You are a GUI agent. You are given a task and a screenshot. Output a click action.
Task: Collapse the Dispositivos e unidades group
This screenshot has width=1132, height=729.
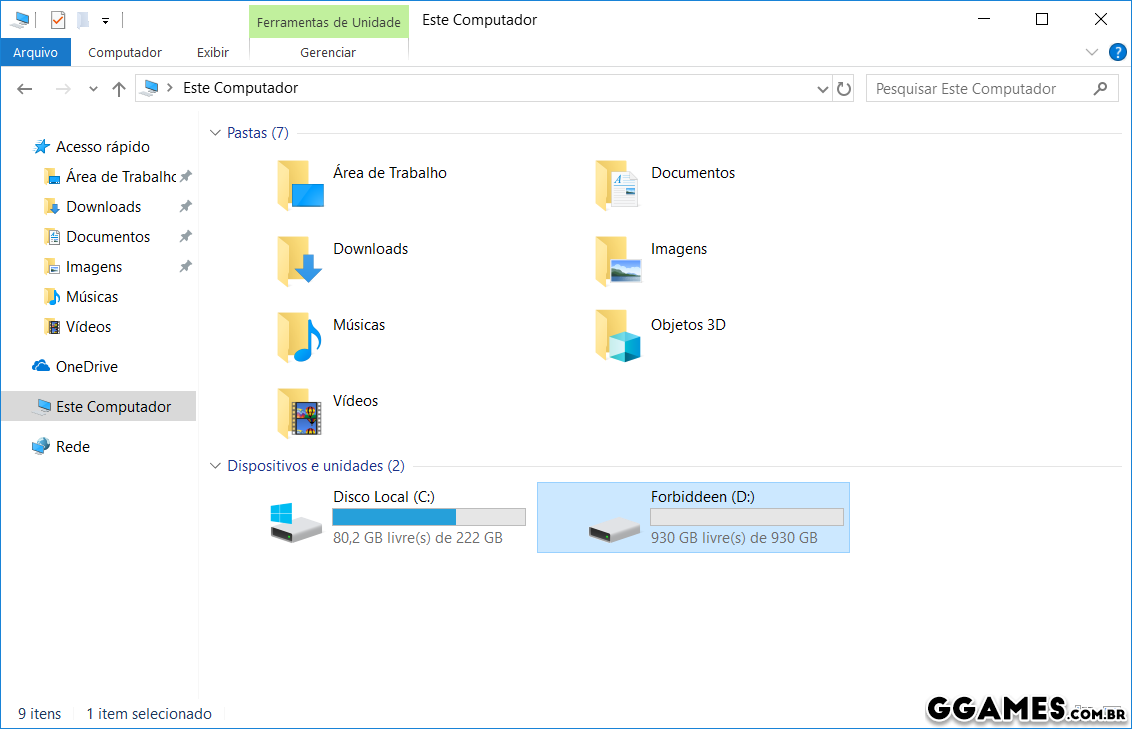[215, 466]
